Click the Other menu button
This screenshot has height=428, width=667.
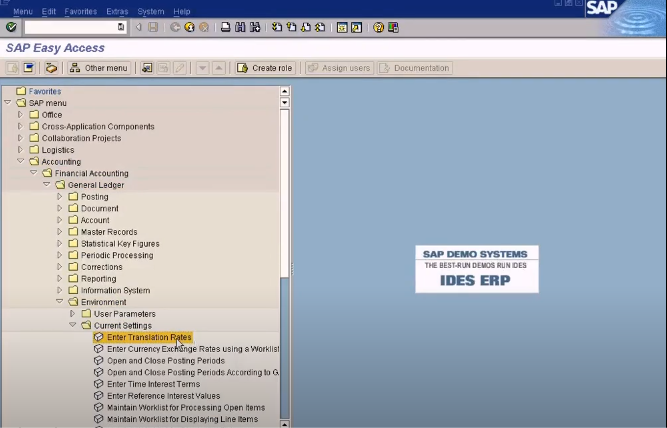pyautogui.click(x=99, y=68)
